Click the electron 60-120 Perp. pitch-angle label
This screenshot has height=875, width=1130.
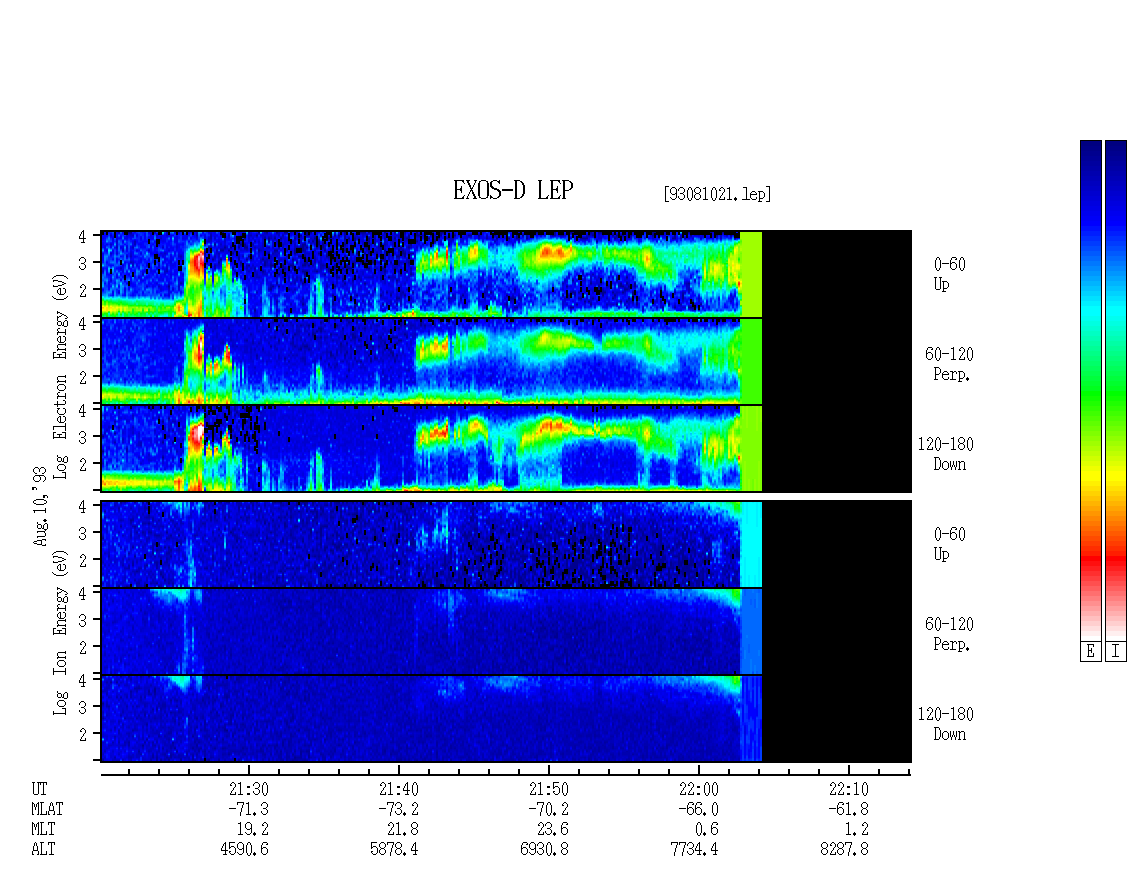coord(949,364)
